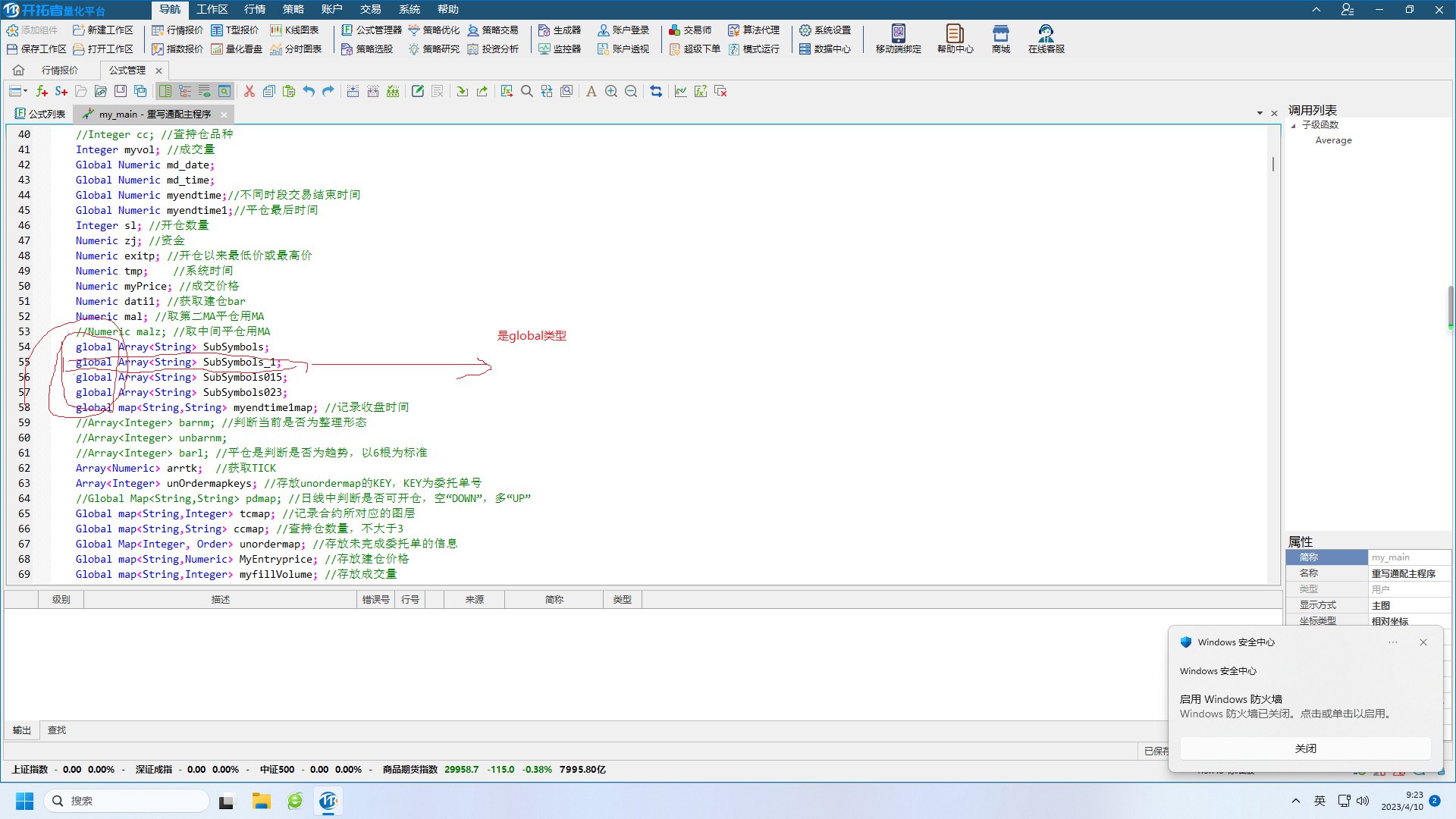The width and height of the screenshot is (1456, 819).
Task: Open the editor tab list dropdown arrow
Action: 1260,113
